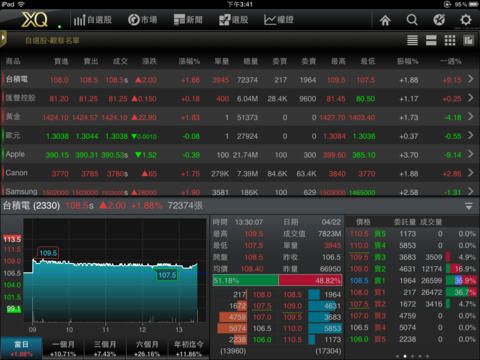
Task: Switch to list view layout icon
Action: coord(412,40)
